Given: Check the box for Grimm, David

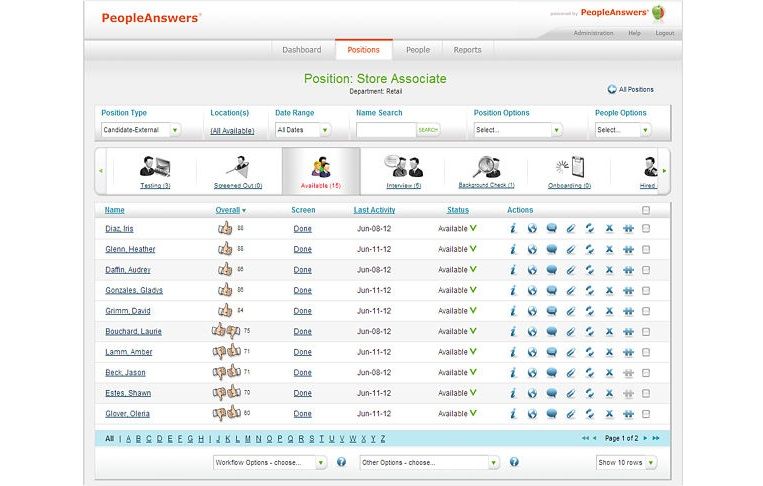Looking at the screenshot, I should point(646,311).
